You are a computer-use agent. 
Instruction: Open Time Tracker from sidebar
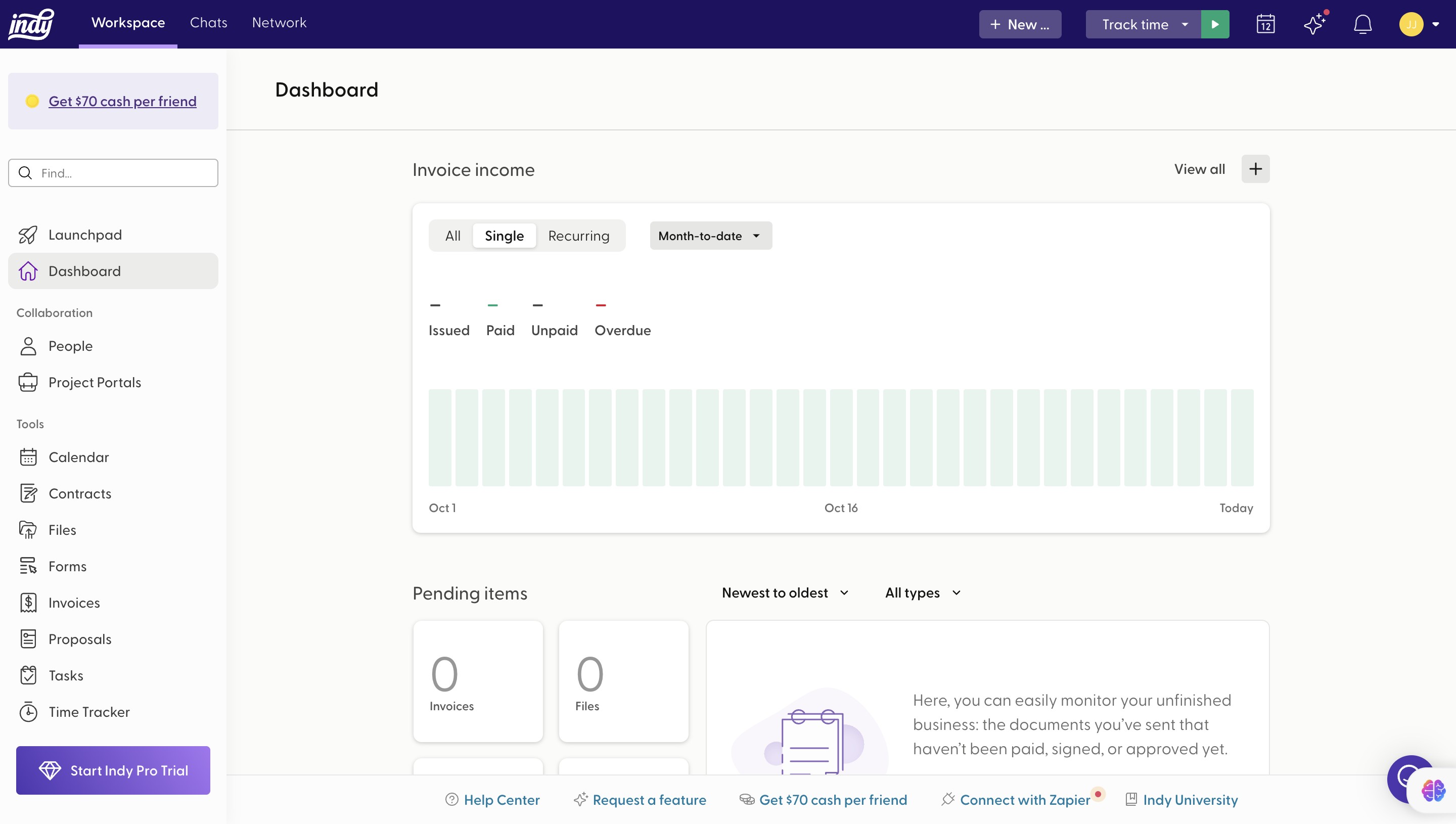89,712
